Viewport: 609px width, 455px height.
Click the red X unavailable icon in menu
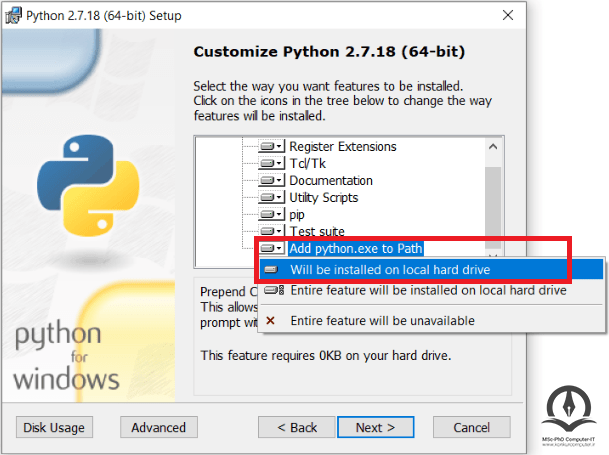[270, 321]
